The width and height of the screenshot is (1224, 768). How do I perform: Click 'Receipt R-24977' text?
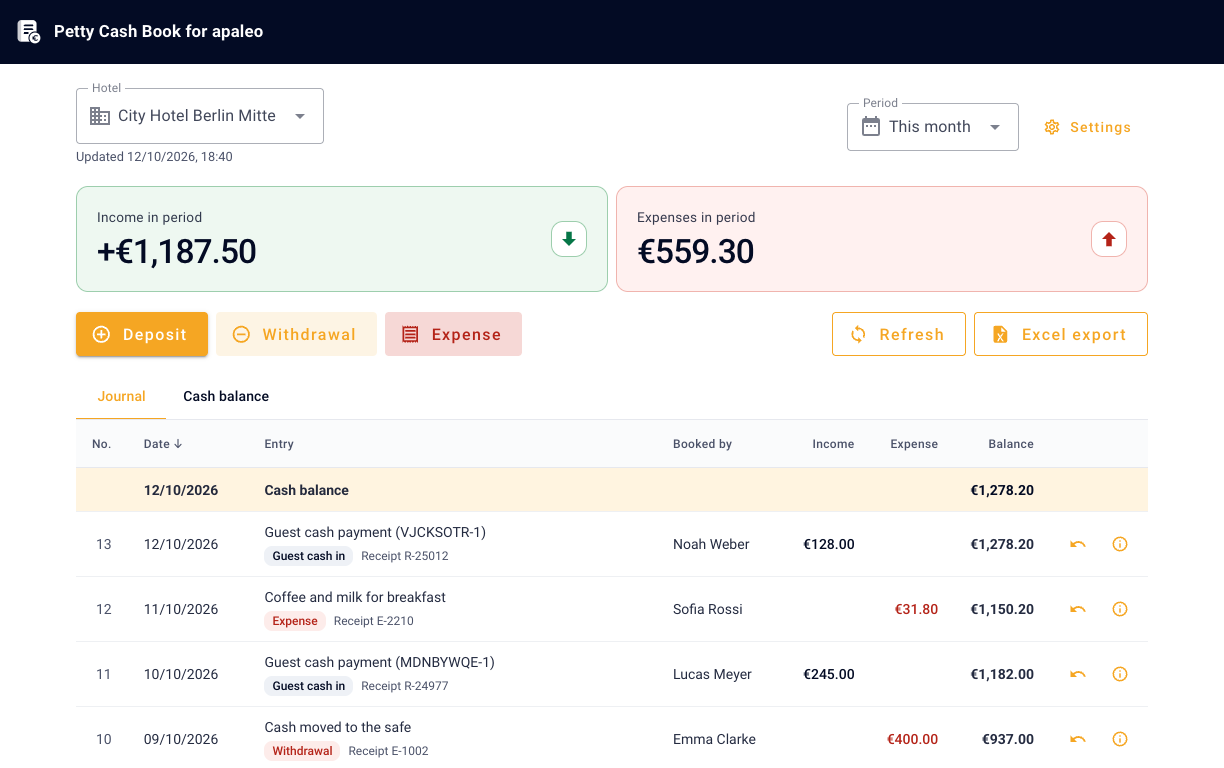click(405, 686)
